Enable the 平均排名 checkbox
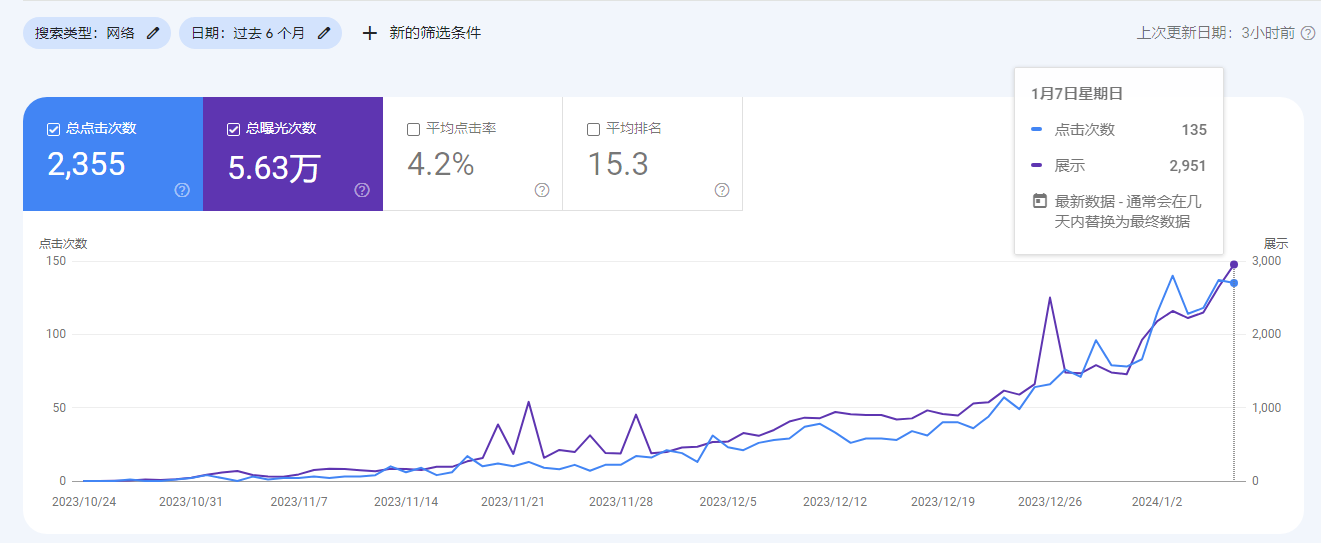This screenshot has width=1321, height=543. 593,129
